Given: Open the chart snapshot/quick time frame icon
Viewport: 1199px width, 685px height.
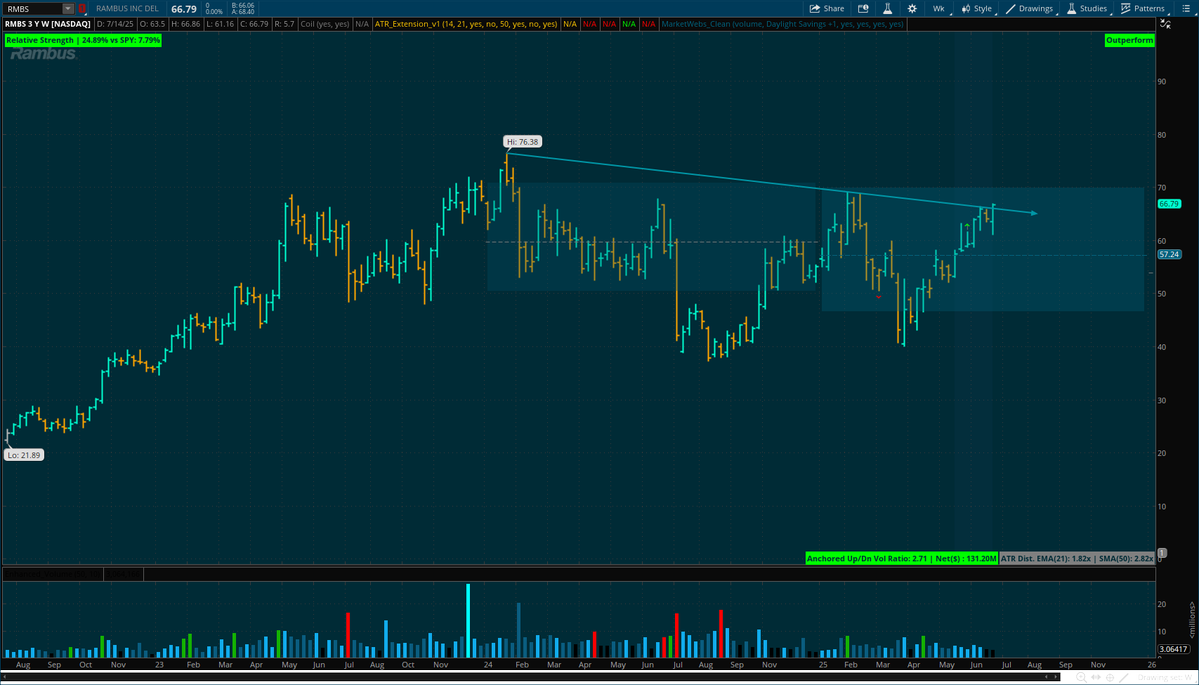Looking at the screenshot, I should coord(863,8).
